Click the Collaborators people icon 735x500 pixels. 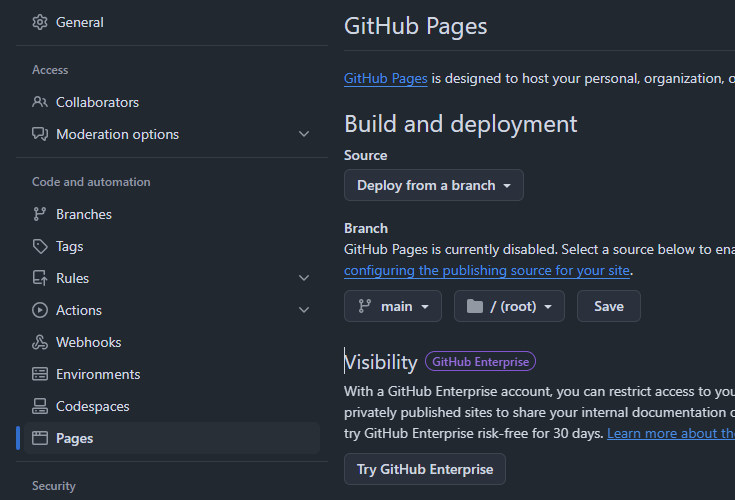(x=40, y=102)
